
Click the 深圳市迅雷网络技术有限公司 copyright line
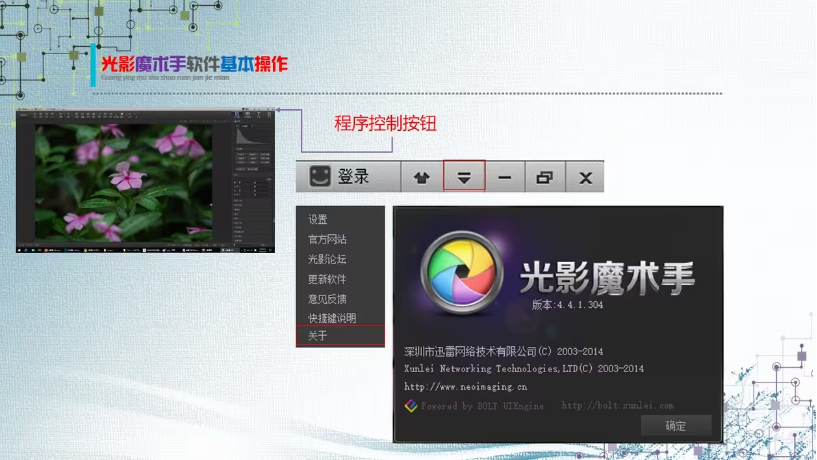(x=503, y=352)
